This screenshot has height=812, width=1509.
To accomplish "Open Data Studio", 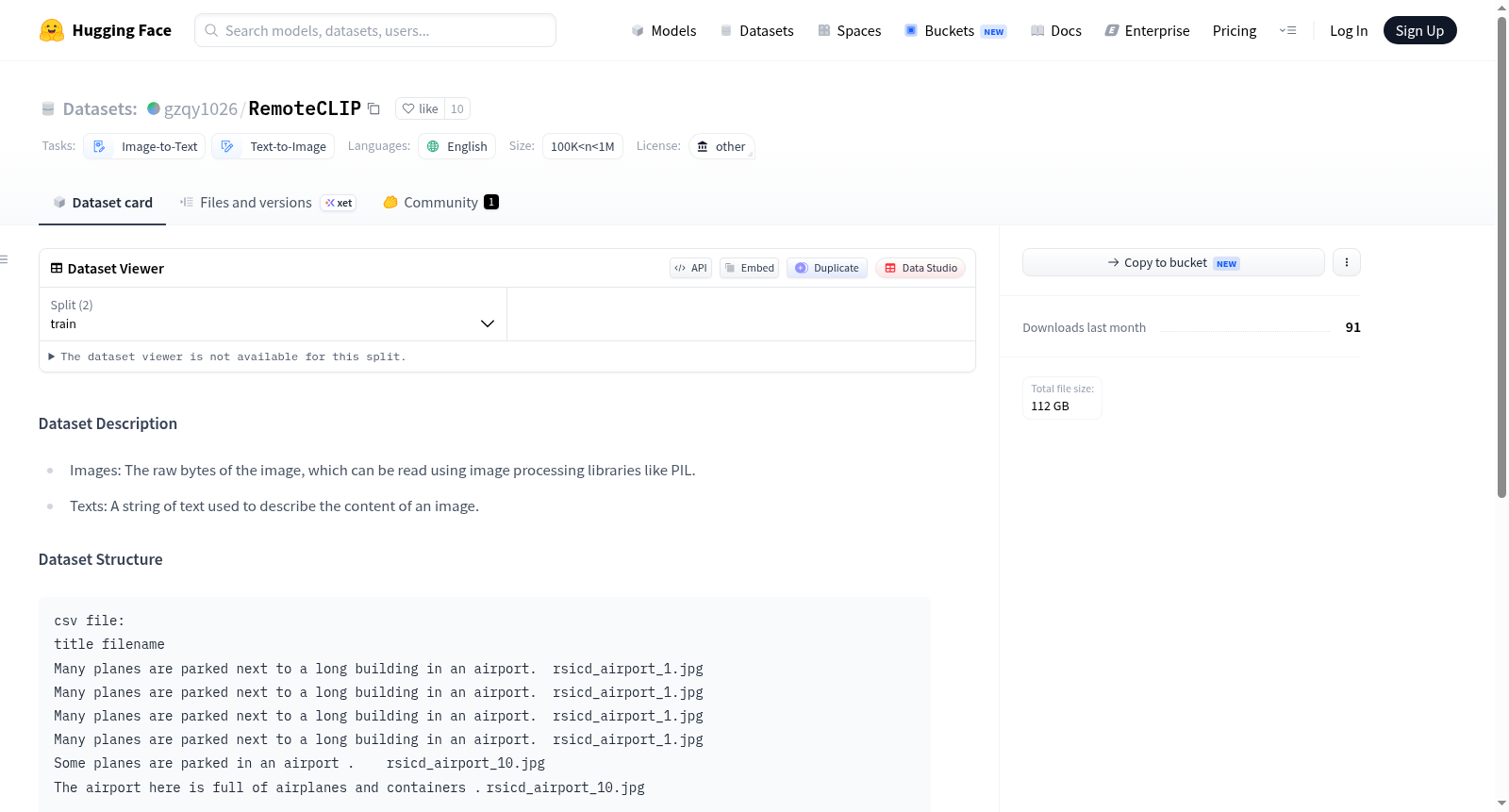I will tap(920, 268).
